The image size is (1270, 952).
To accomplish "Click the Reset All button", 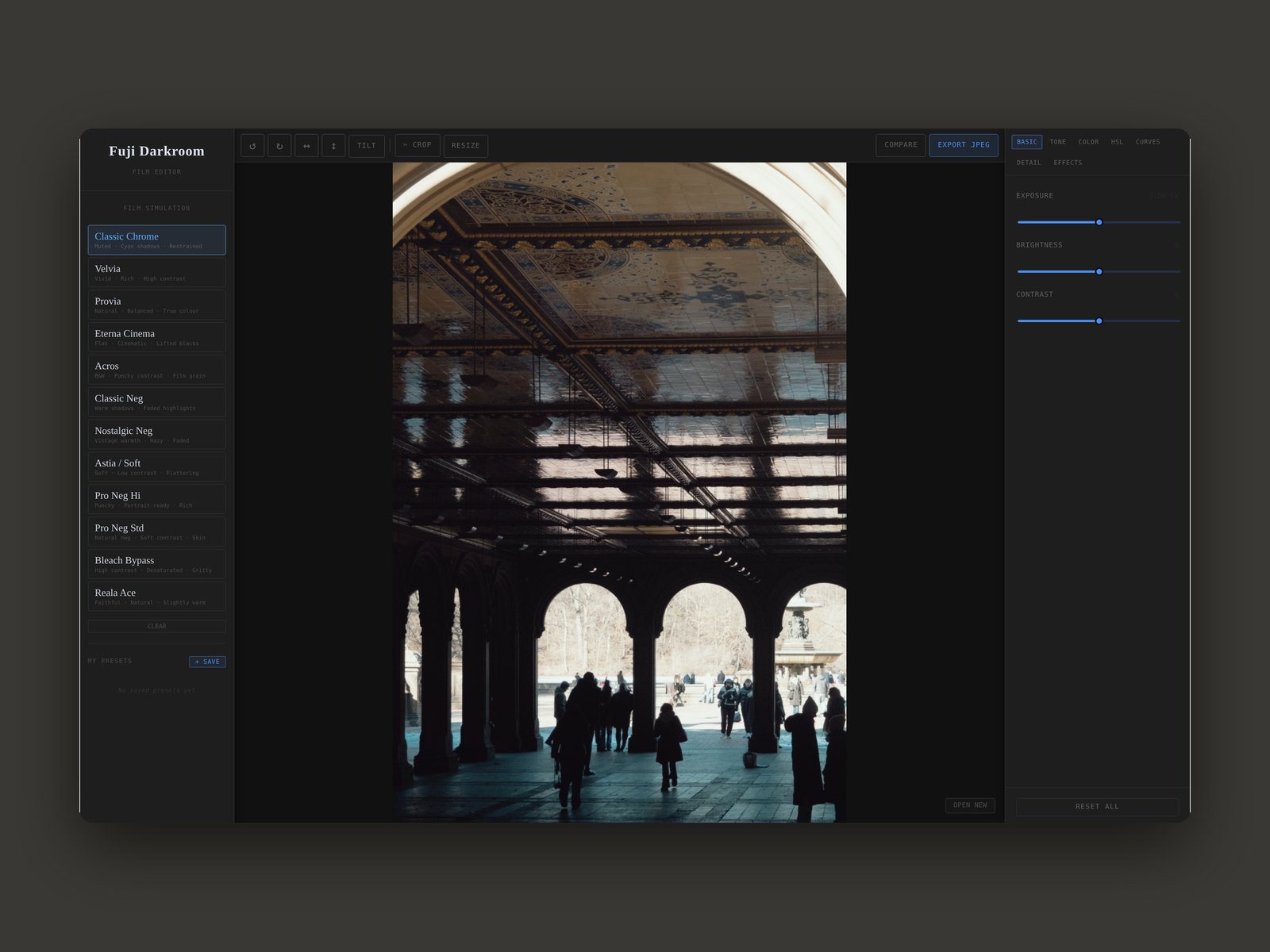I will coord(1097,807).
